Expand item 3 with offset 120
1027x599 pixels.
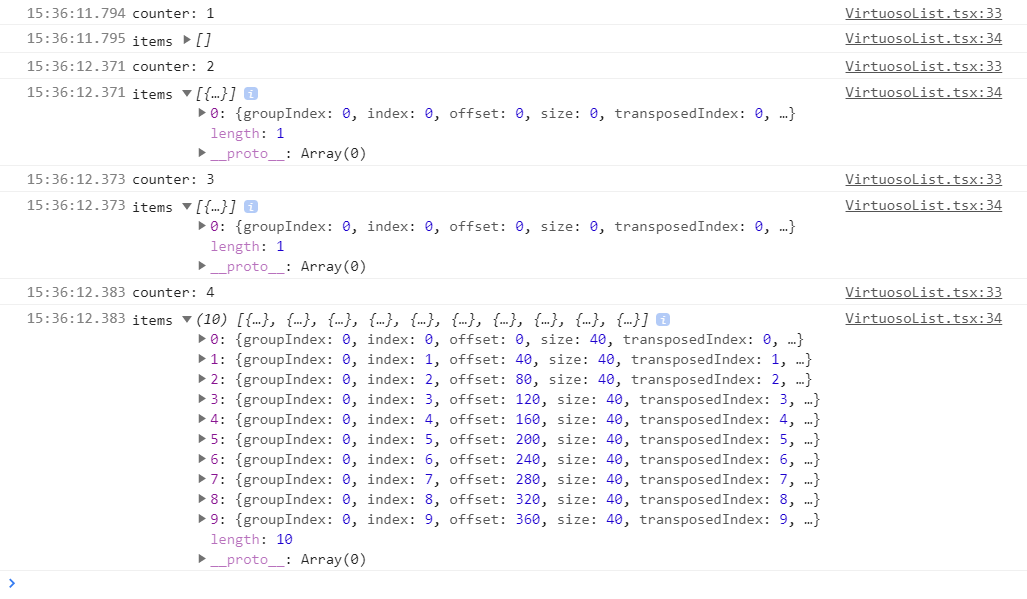[202, 399]
